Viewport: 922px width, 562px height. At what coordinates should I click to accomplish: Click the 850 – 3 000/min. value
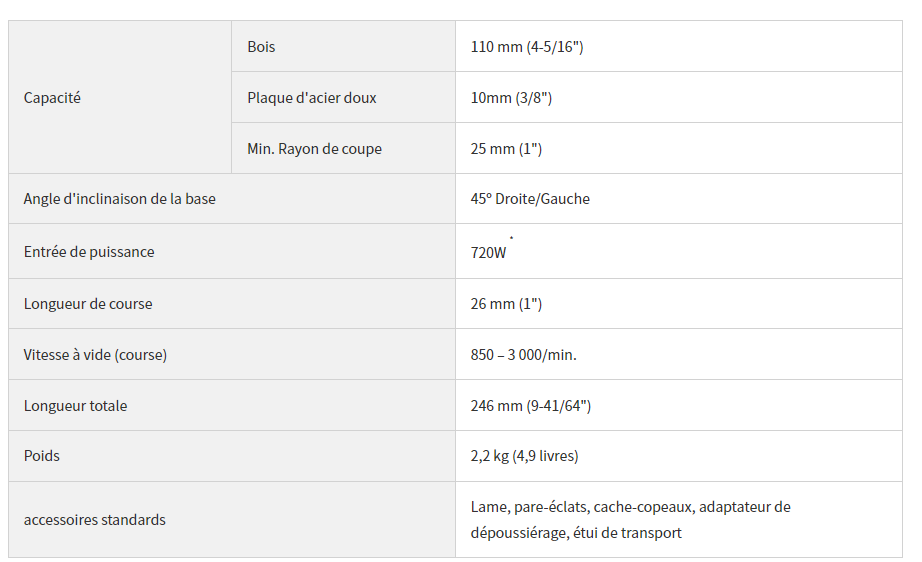point(523,355)
